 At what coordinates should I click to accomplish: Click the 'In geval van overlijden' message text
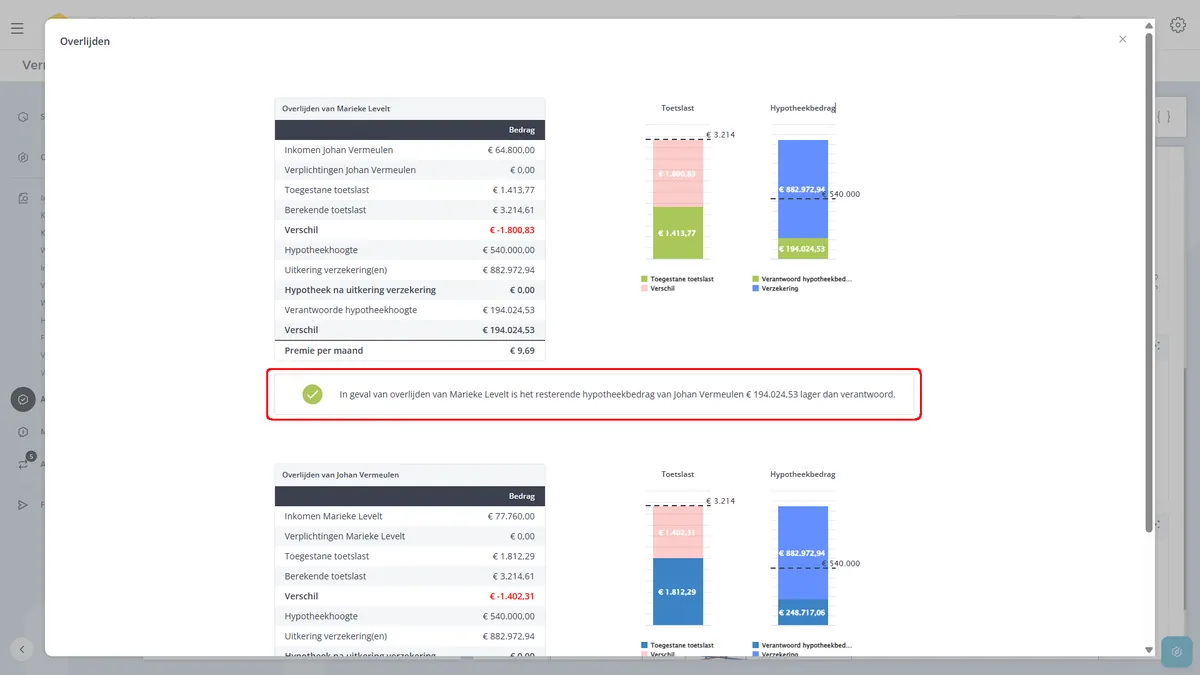(x=617, y=395)
